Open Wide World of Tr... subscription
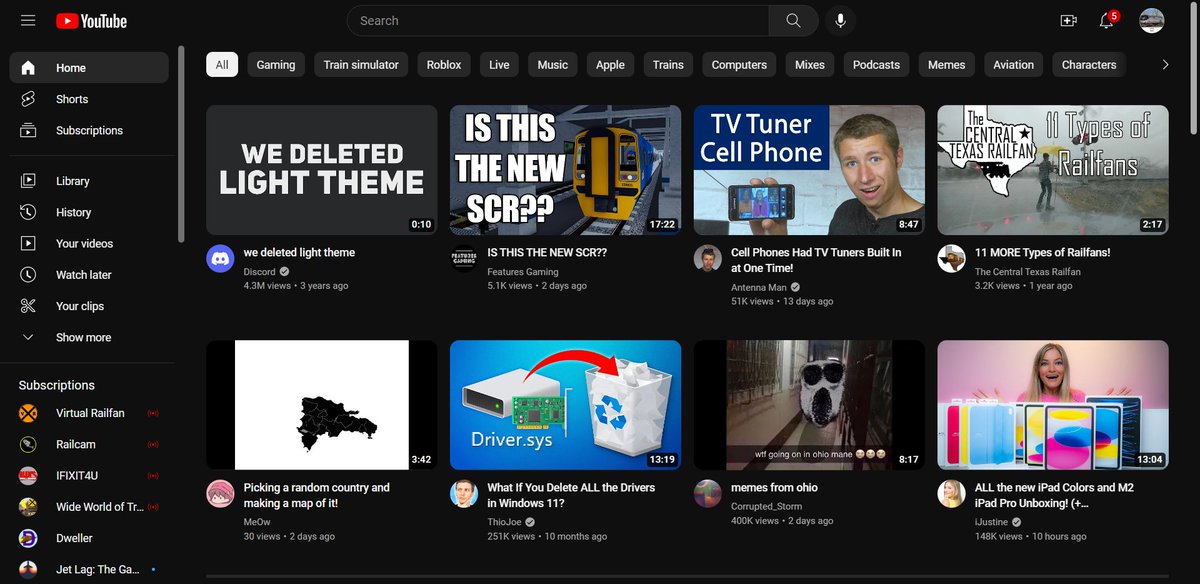This screenshot has width=1200, height=584. [89, 507]
